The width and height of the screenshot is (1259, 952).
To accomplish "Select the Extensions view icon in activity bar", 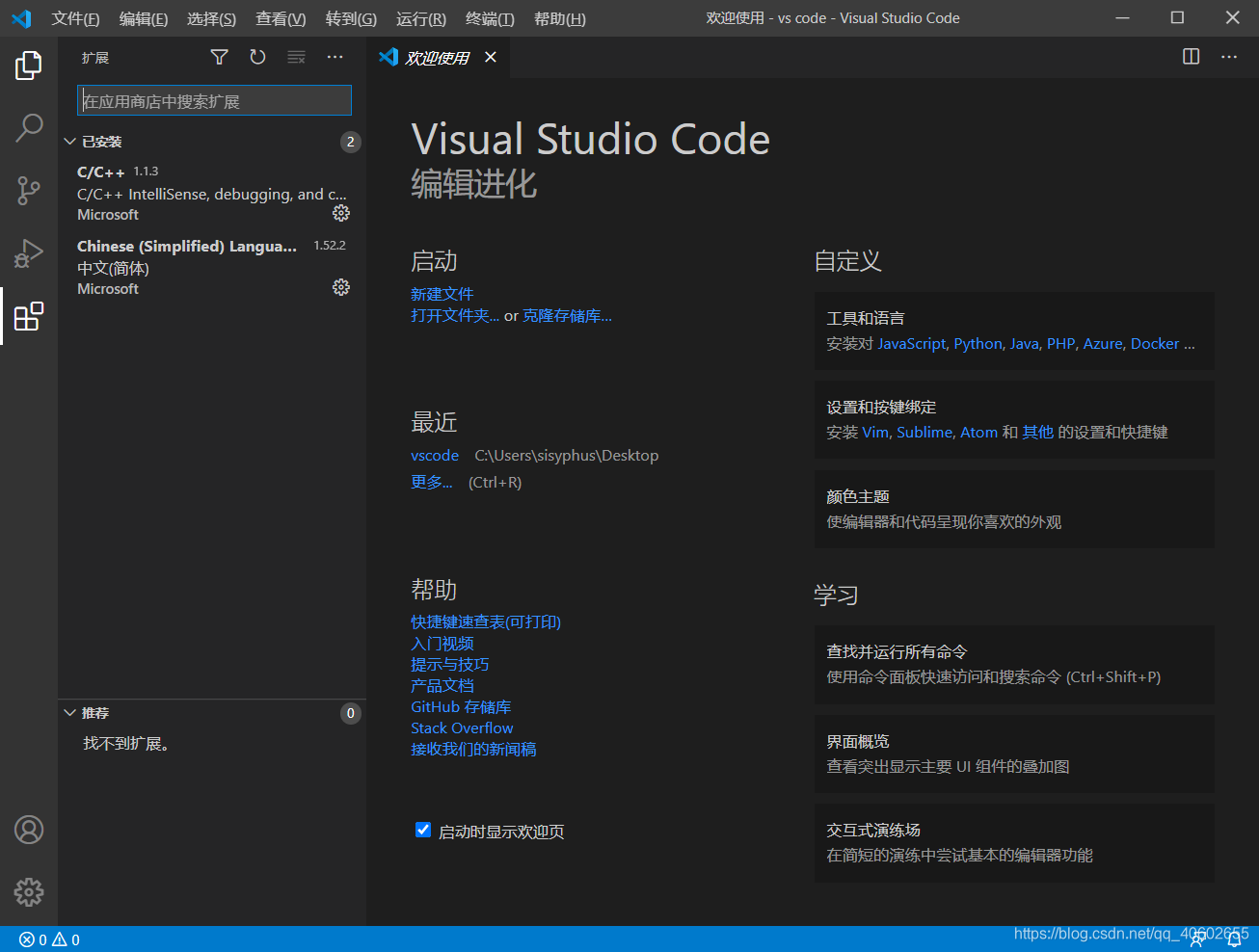I will [29, 316].
